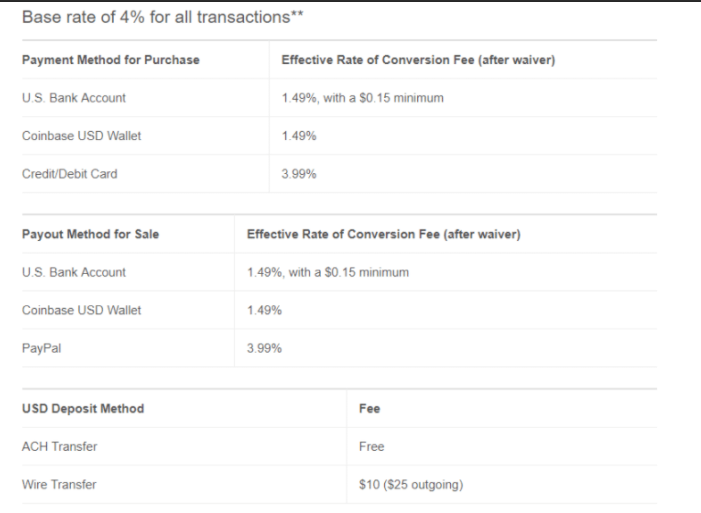
Task: Click the purchase table's 'Effective Rate' header
Action: click(x=418, y=60)
